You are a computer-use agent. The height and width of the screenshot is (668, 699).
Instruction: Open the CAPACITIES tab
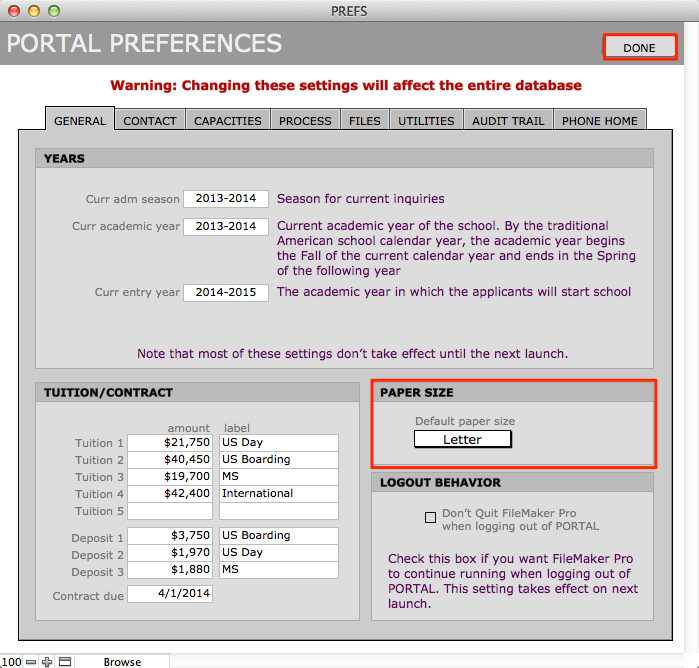pos(227,121)
